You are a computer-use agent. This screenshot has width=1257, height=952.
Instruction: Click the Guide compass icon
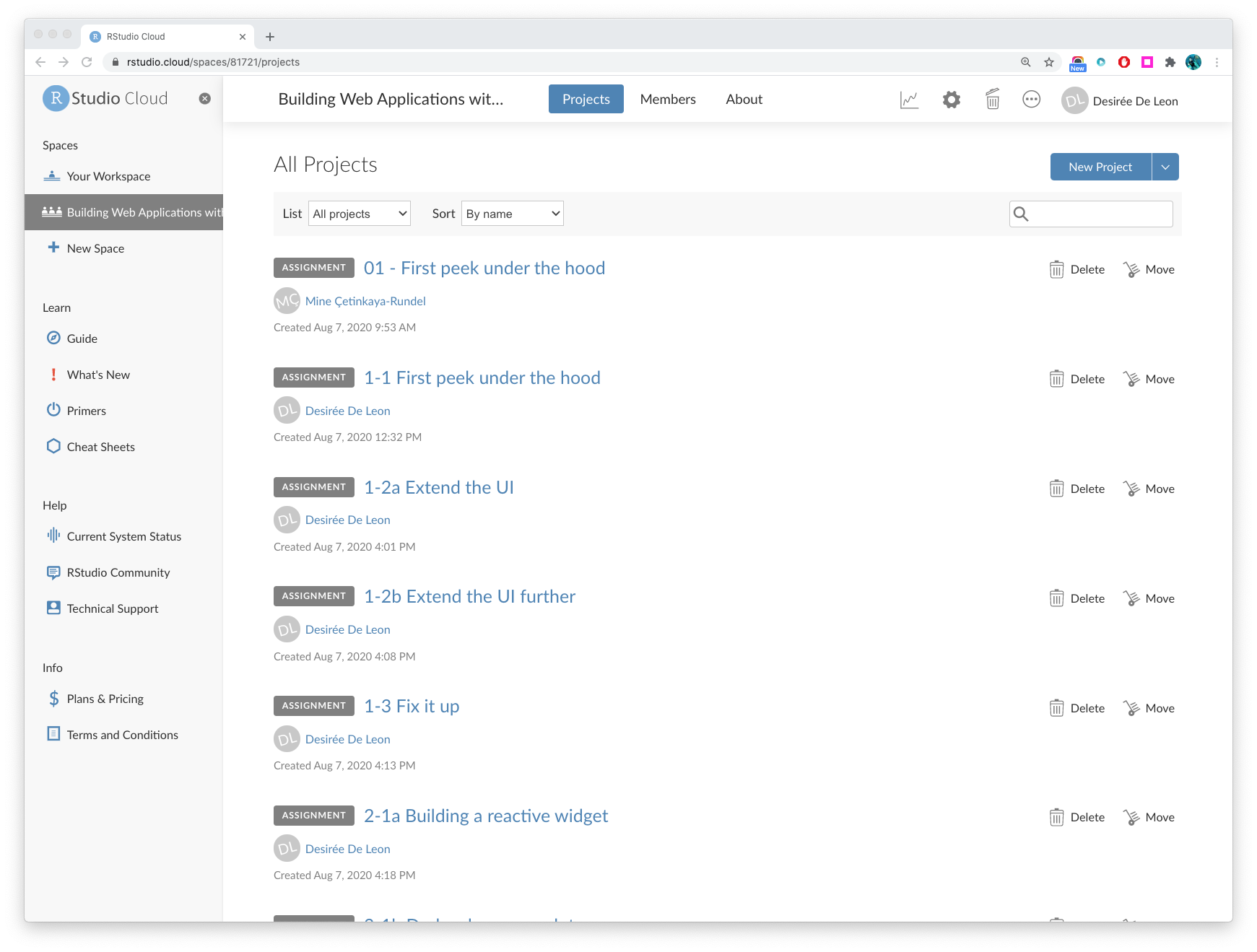pyautogui.click(x=53, y=338)
